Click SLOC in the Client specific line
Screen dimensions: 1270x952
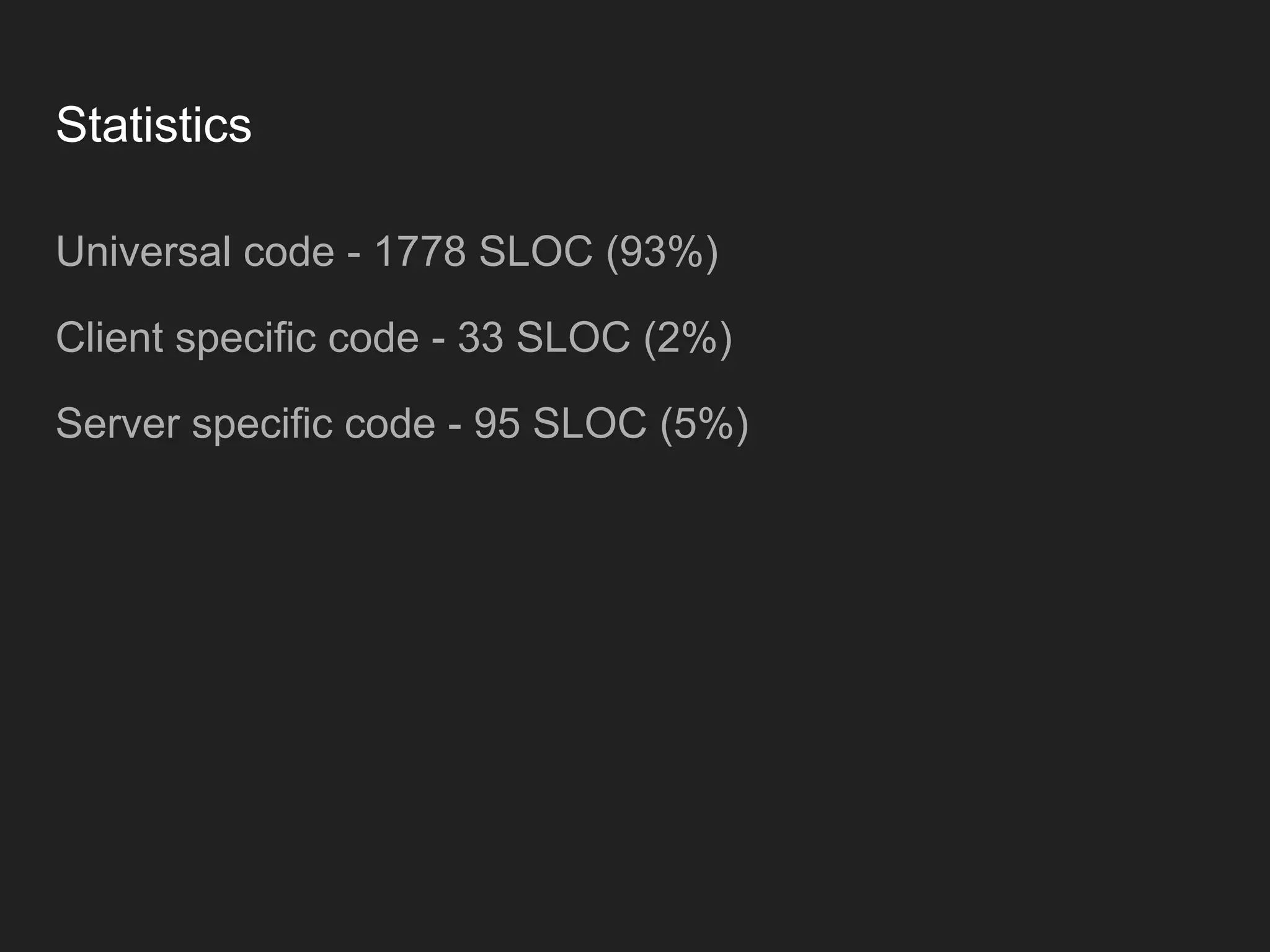[x=573, y=338]
